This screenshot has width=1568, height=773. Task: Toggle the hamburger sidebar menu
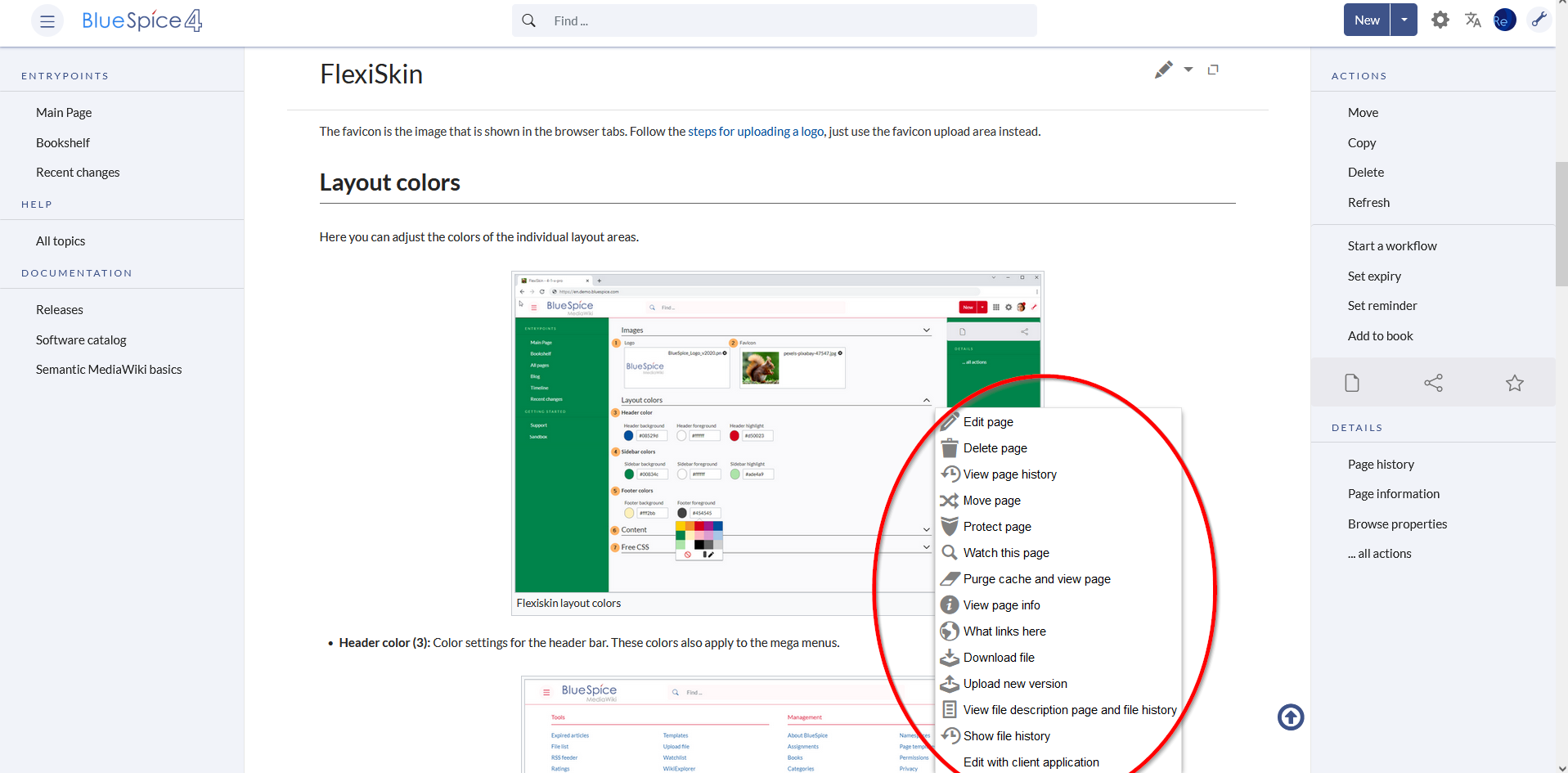47,20
